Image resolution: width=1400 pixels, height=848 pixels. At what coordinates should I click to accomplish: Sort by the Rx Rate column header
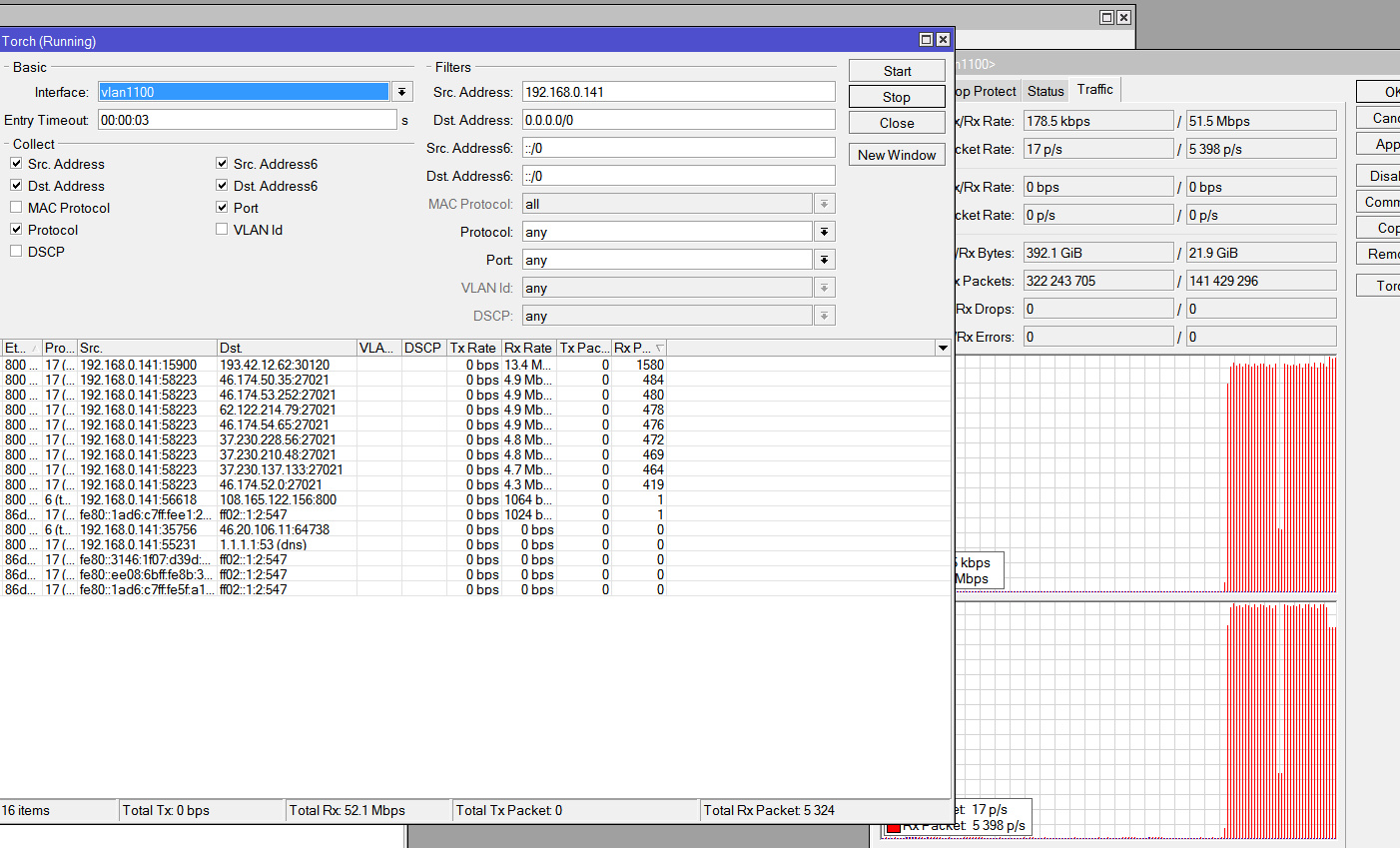tap(527, 348)
